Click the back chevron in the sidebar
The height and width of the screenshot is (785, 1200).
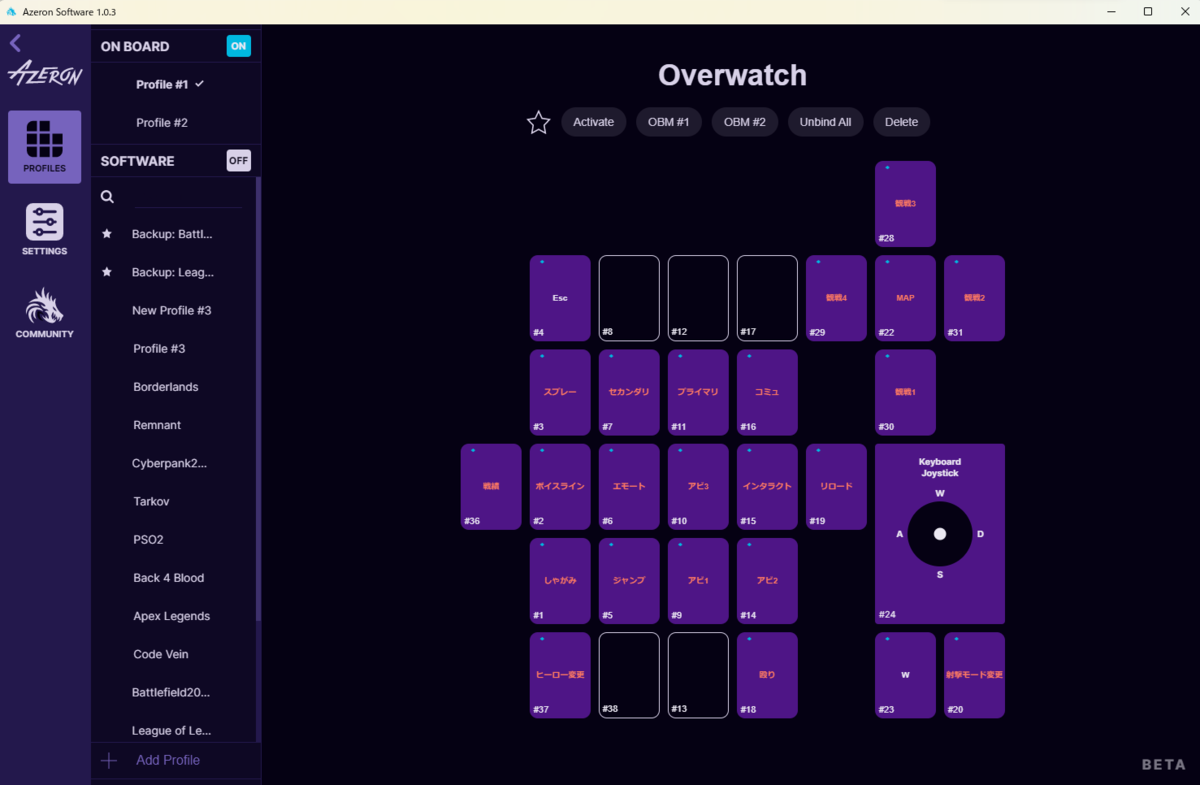tap(15, 43)
